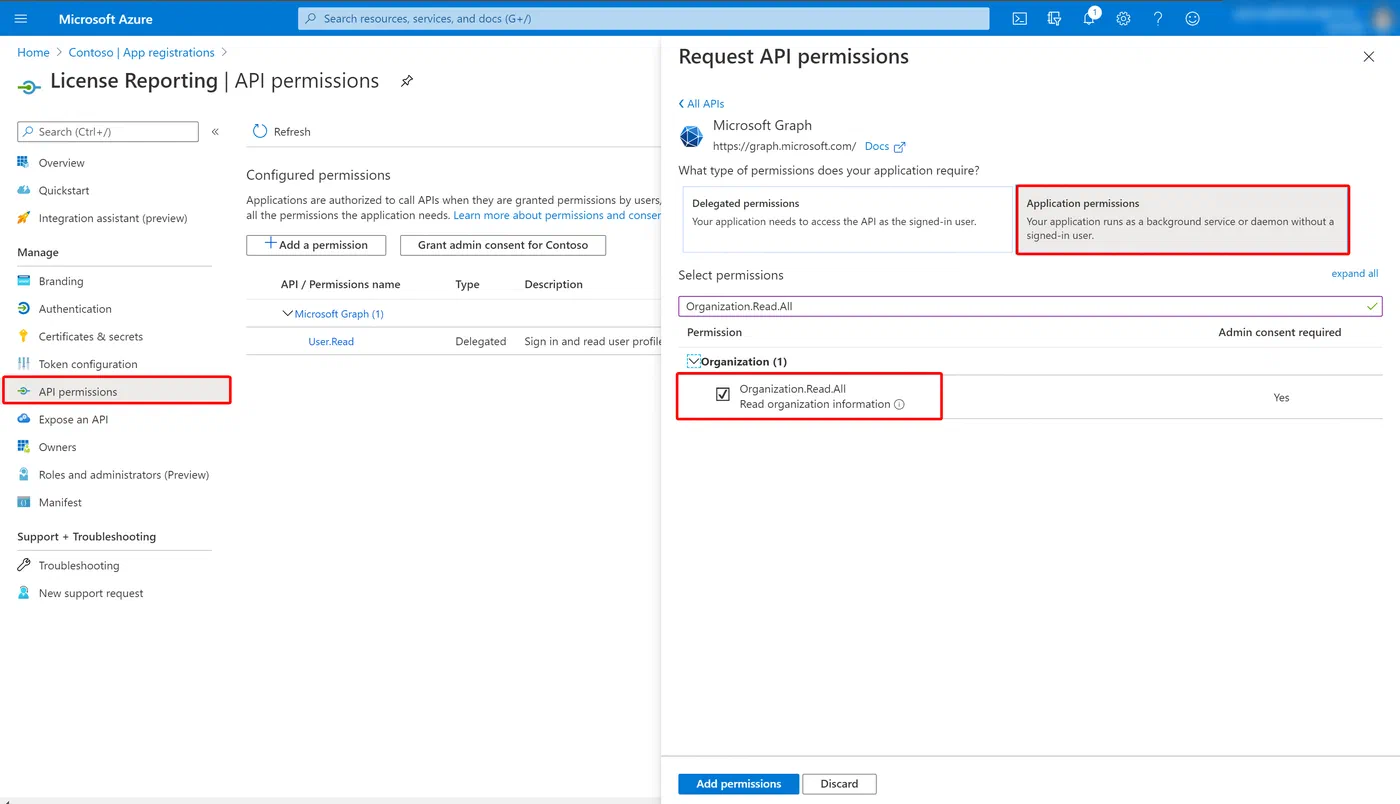Click the Branding icon
Viewport: 1400px width, 804px height.
pos(23,281)
